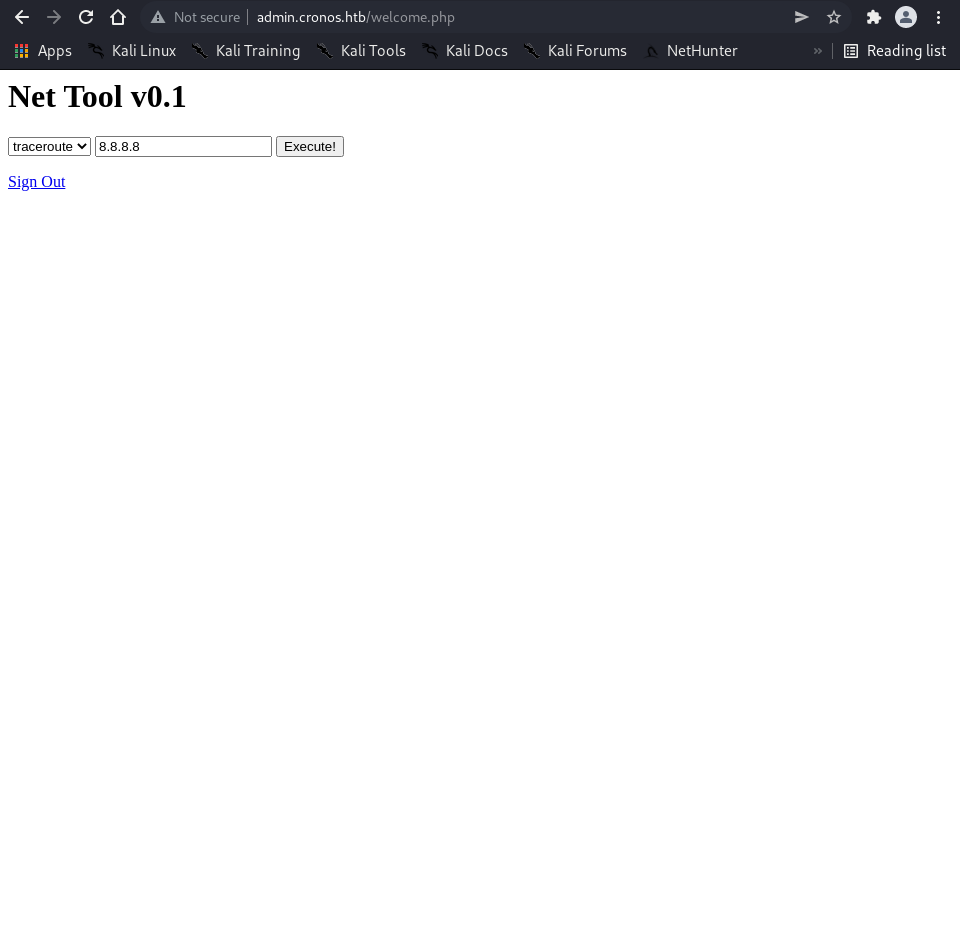Bookmark this page with the star

pos(834,17)
